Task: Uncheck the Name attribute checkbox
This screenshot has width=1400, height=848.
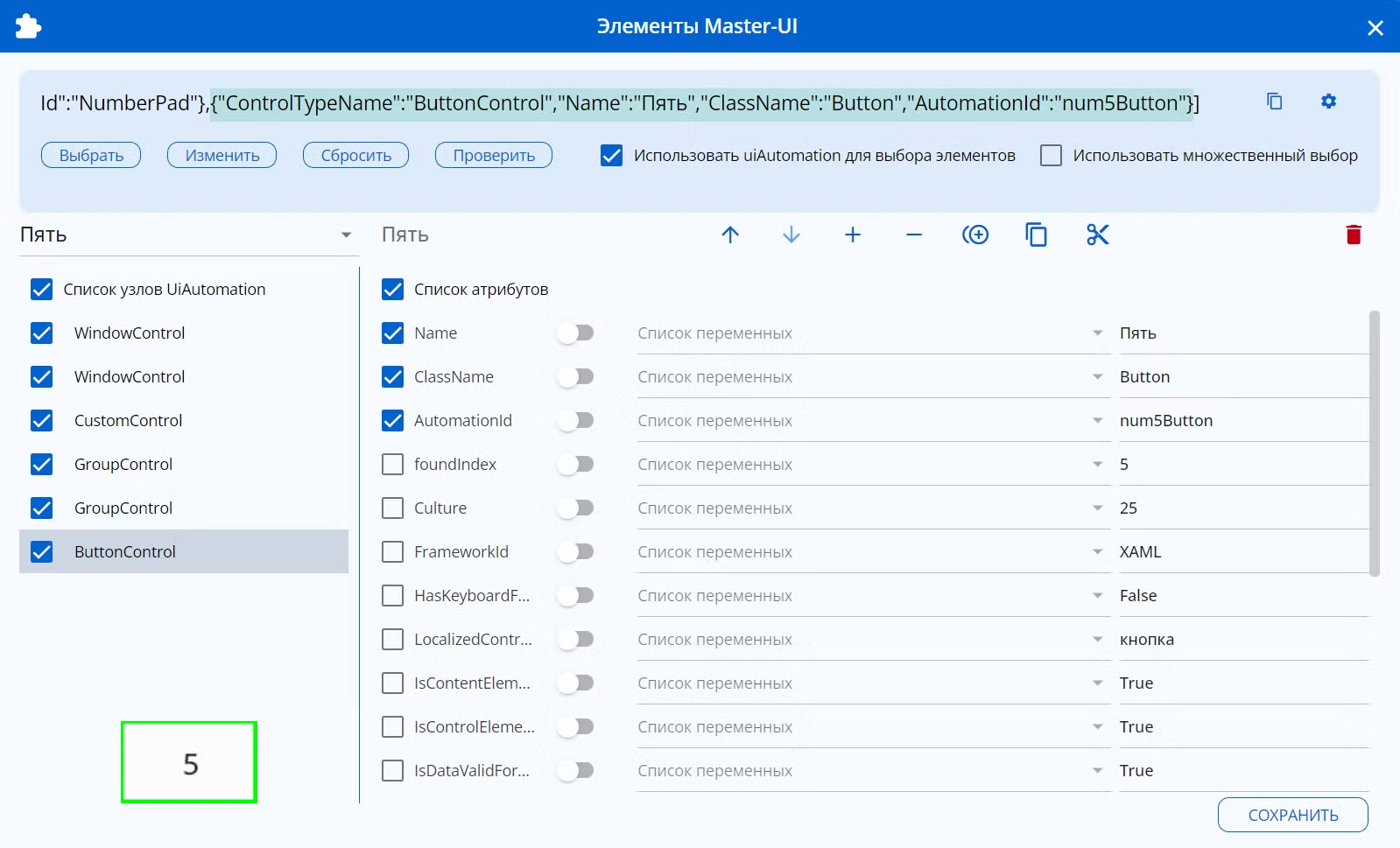Action: click(393, 333)
